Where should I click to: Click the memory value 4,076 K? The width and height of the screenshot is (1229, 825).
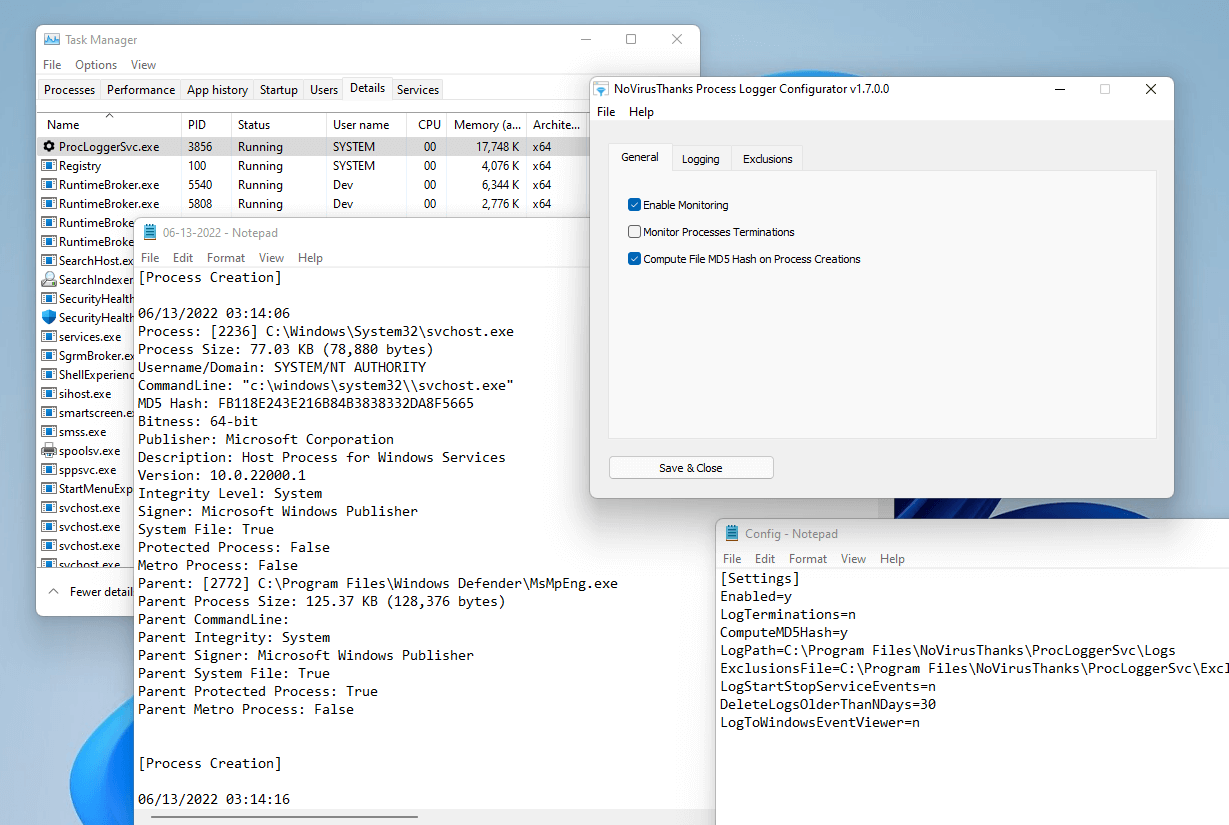(500, 166)
